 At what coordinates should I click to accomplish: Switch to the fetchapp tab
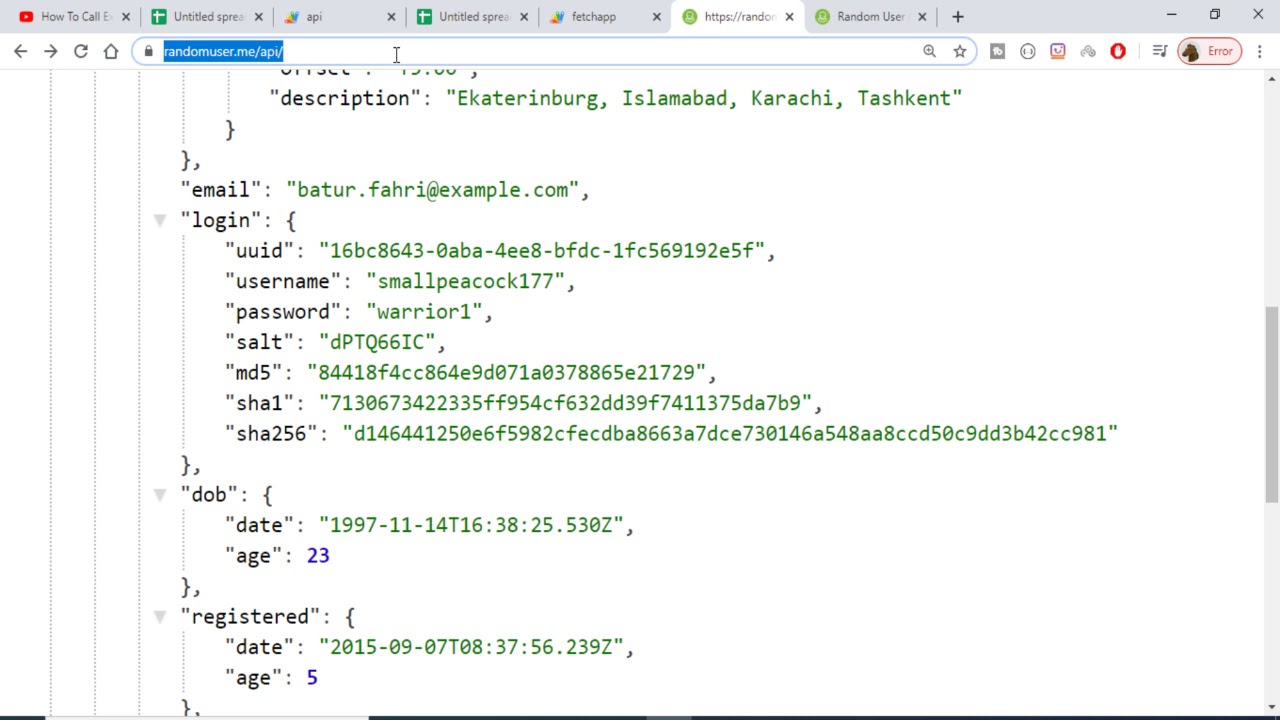pos(594,16)
